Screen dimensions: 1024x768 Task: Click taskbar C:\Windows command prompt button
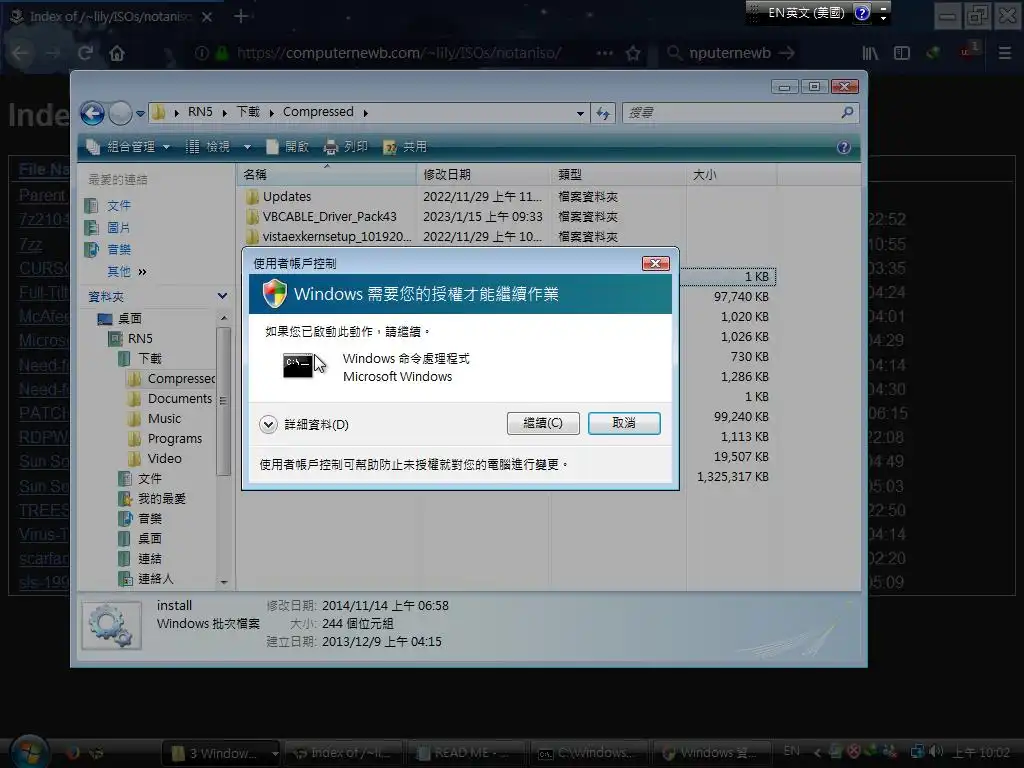click(x=588, y=753)
